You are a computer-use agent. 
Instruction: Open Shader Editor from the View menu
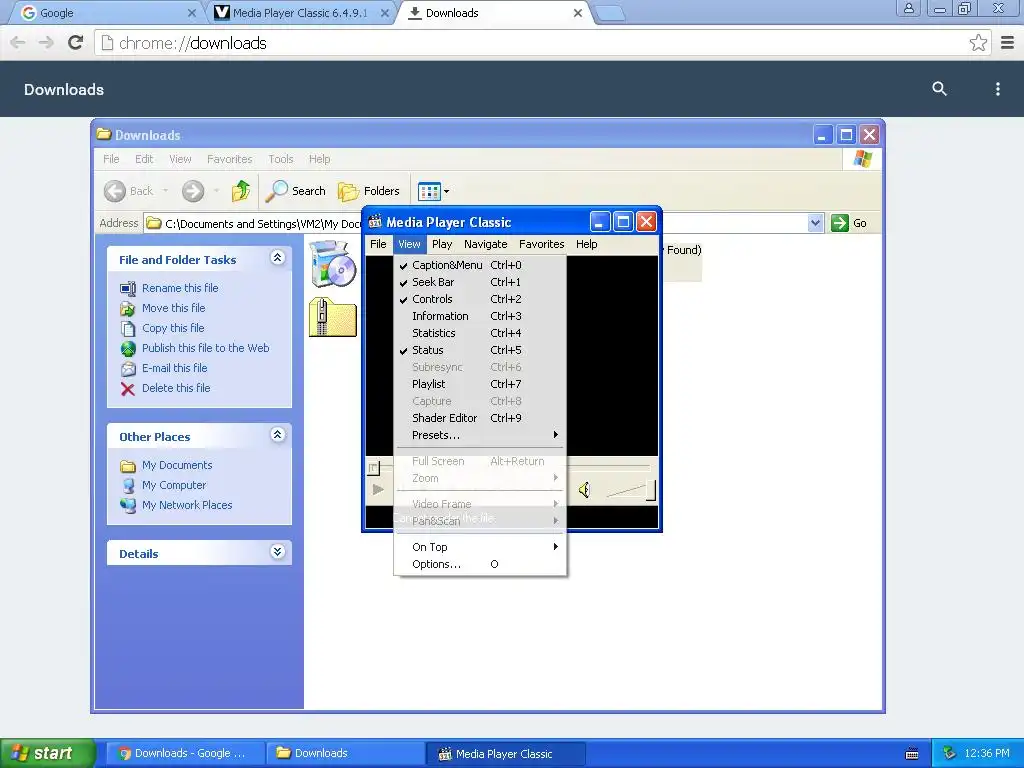click(x=480, y=418)
